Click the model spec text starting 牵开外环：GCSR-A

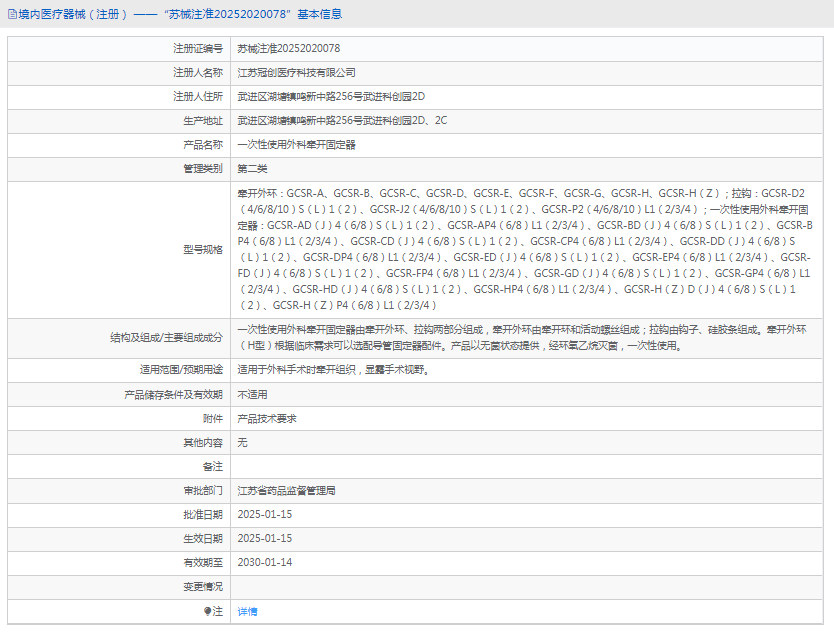point(525,249)
